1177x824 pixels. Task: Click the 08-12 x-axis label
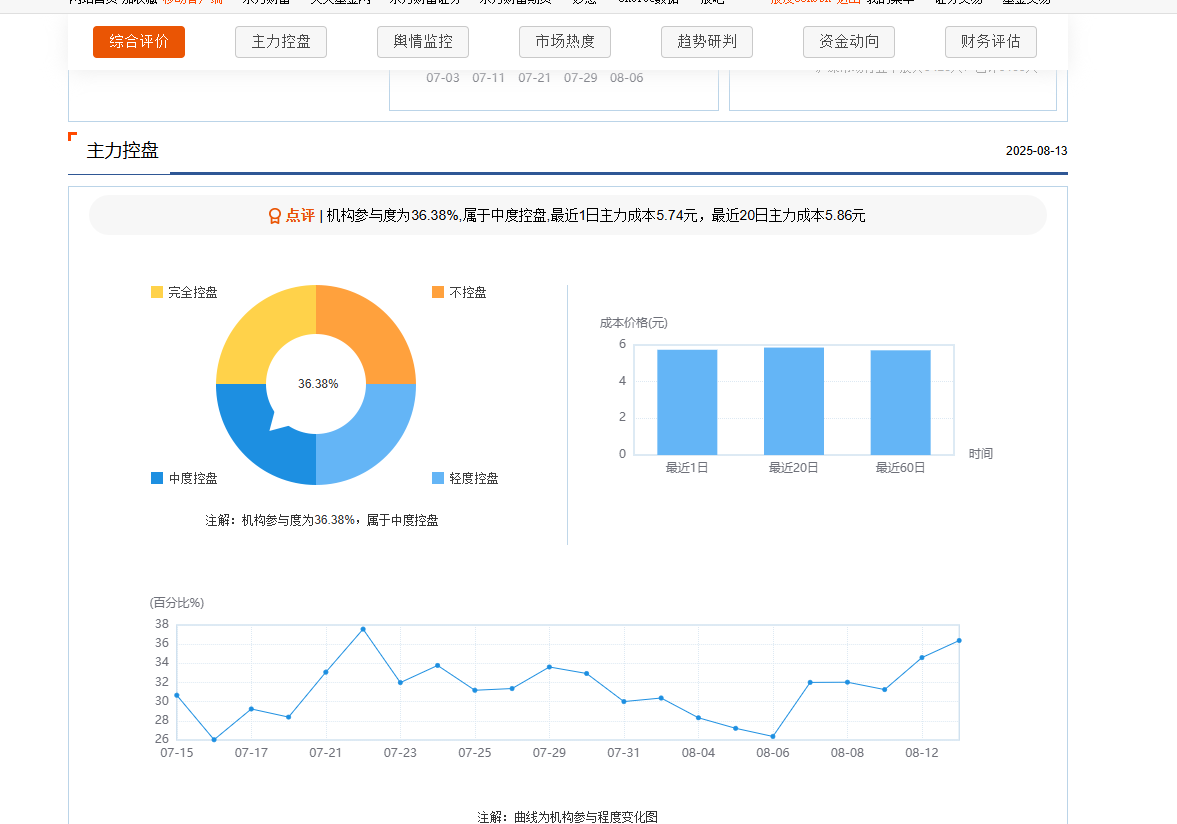tap(922, 753)
